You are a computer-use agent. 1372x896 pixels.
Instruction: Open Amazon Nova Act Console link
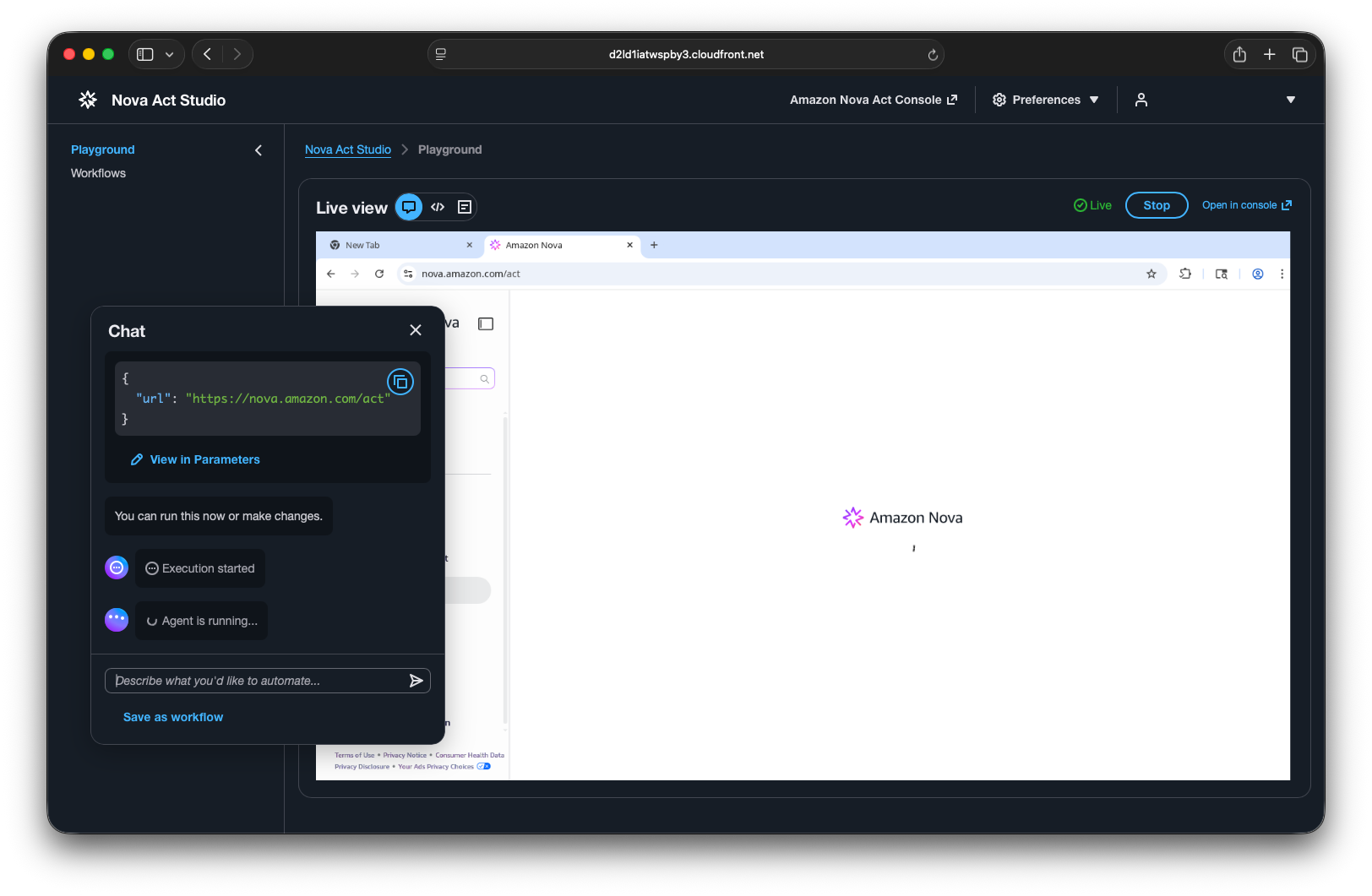coord(874,100)
